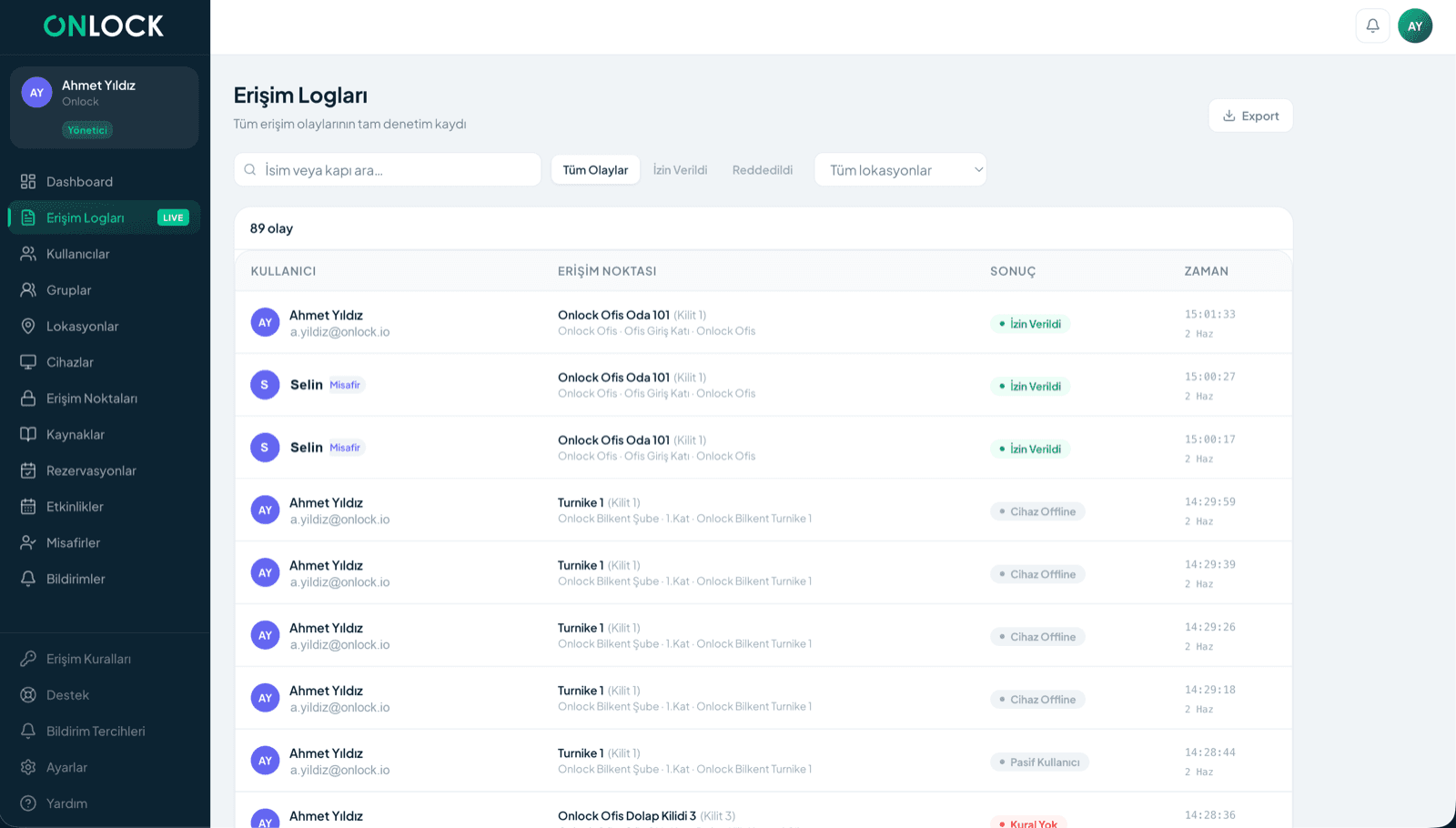Click the KULLANICI column header
Screen dimensions: 1456x828
283,271
